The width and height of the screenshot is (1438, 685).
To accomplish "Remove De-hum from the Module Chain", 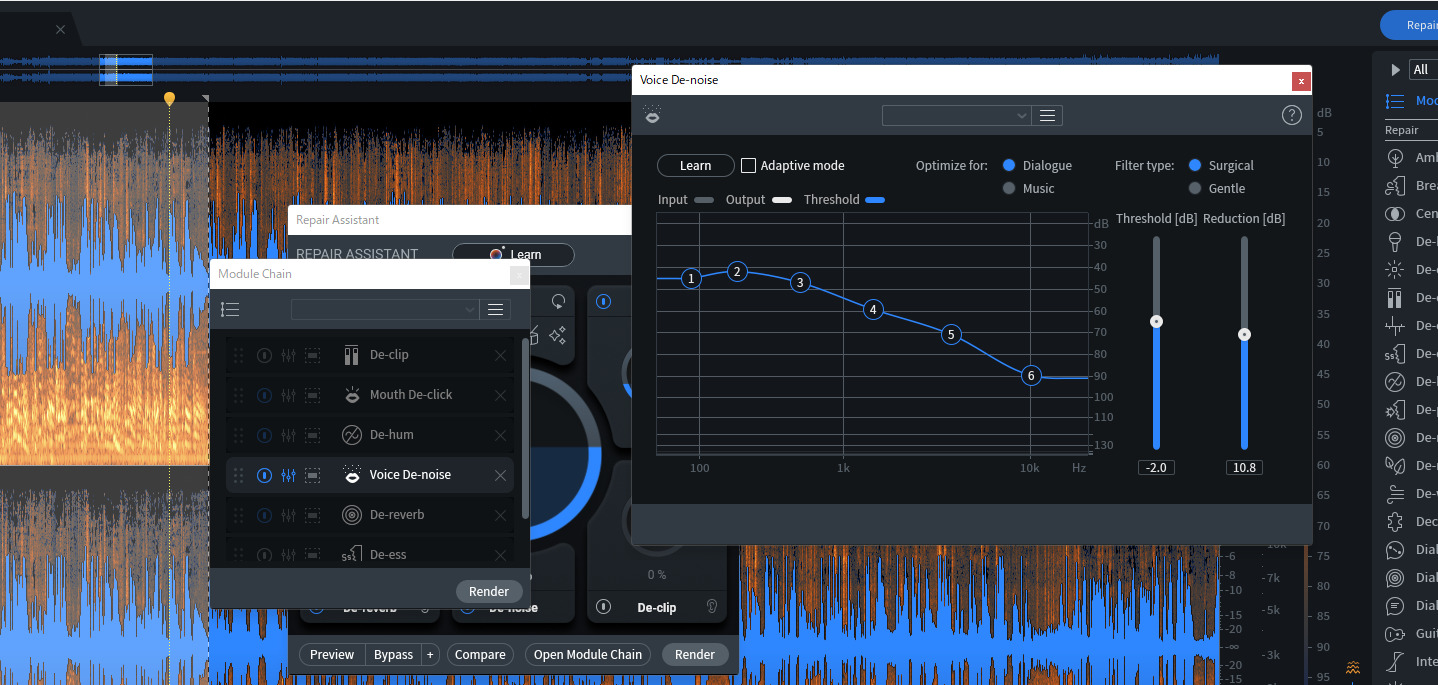I will click(x=500, y=435).
